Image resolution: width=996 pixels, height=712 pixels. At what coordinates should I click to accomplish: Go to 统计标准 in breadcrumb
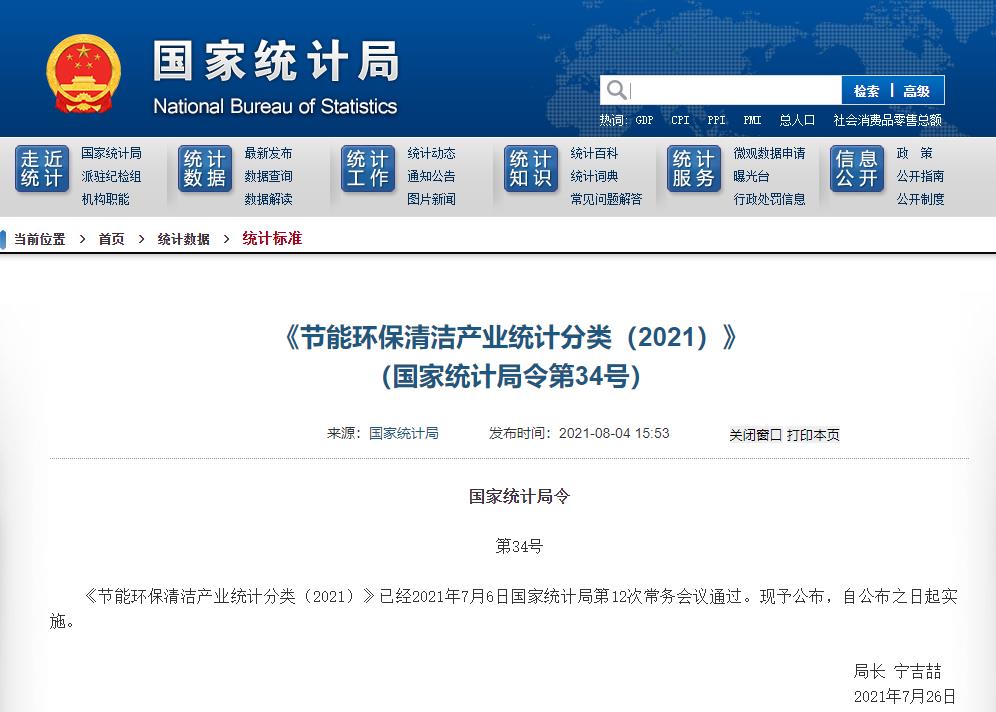pyautogui.click(x=272, y=238)
